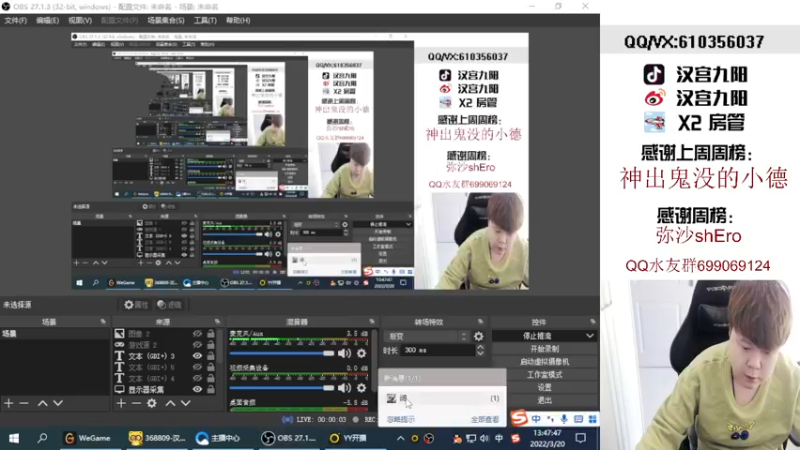
Task: Pop out the 来源 dock panel icon
Action: (x=217, y=322)
